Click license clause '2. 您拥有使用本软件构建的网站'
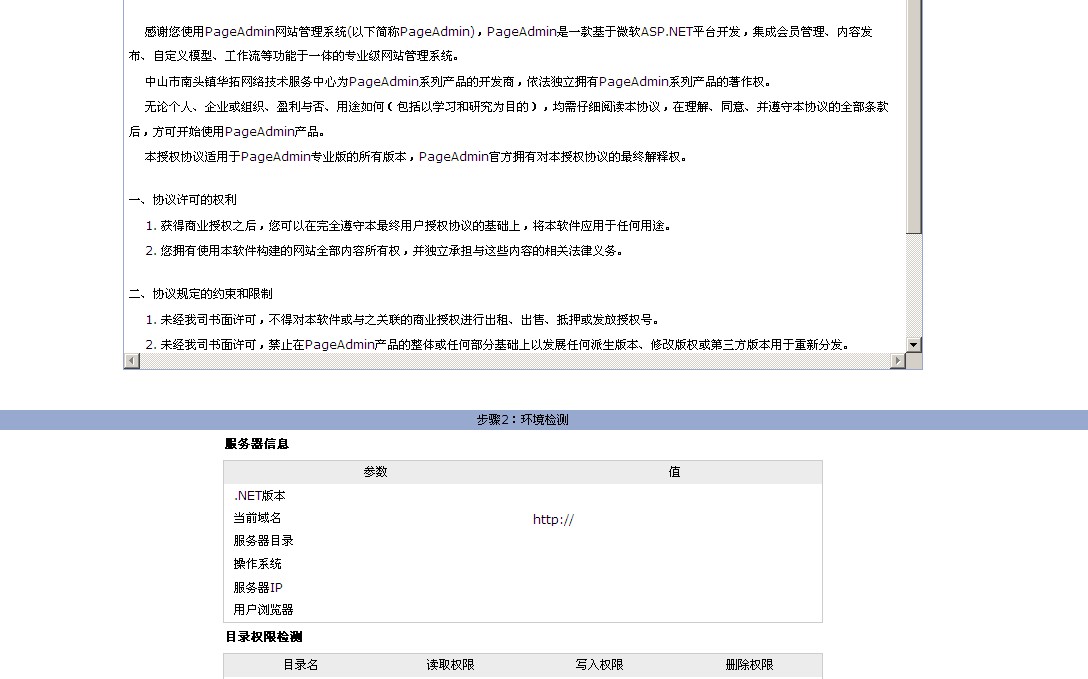Viewport: 1088px width, 679px height. click(384, 250)
